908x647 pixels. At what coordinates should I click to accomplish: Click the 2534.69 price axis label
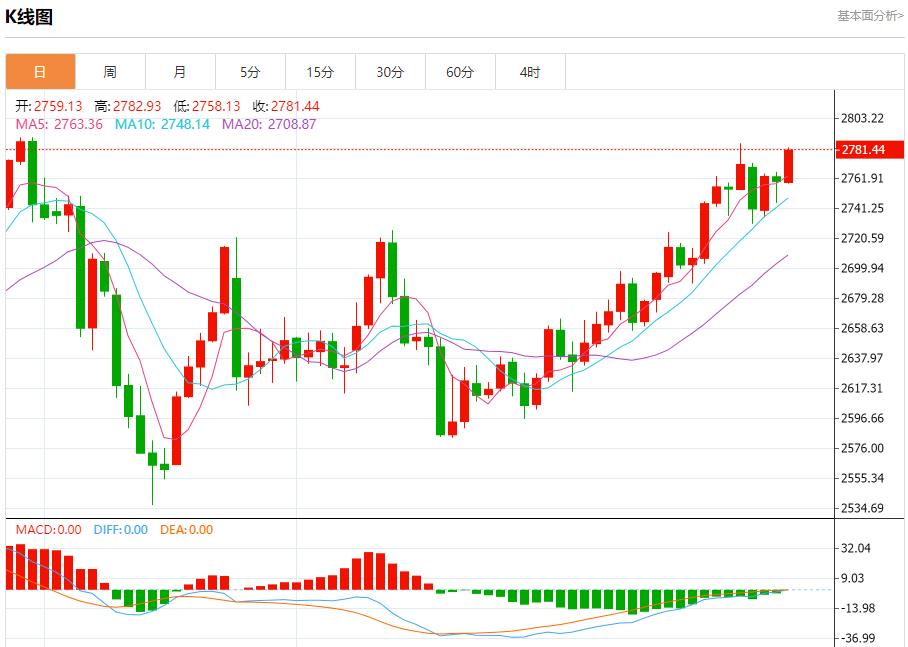click(862, 508)
